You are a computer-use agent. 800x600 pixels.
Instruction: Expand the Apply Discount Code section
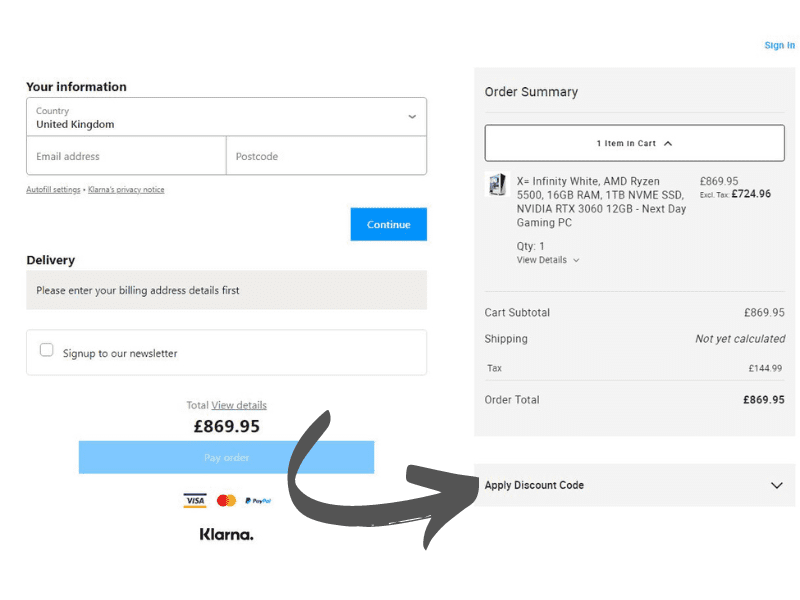coord(534,485)
